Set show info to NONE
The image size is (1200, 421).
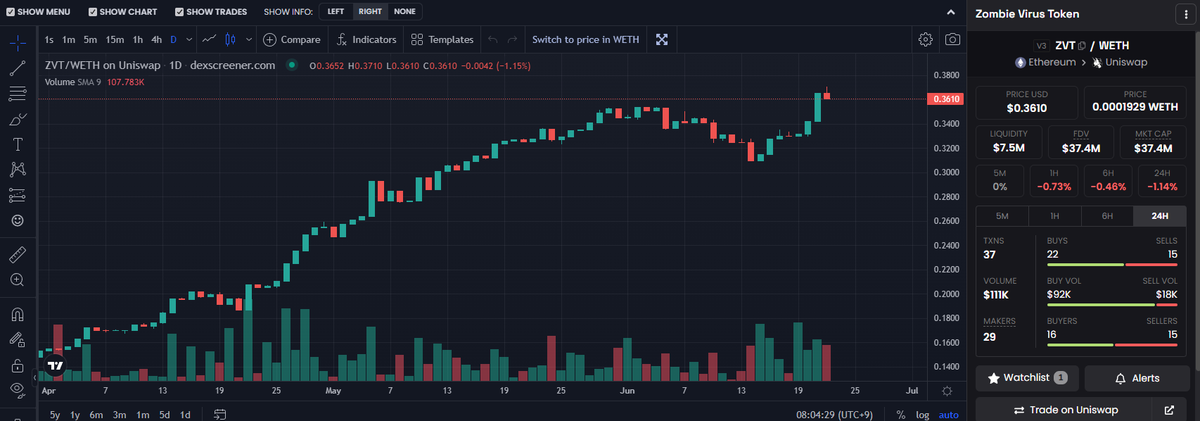pos(405,12)
